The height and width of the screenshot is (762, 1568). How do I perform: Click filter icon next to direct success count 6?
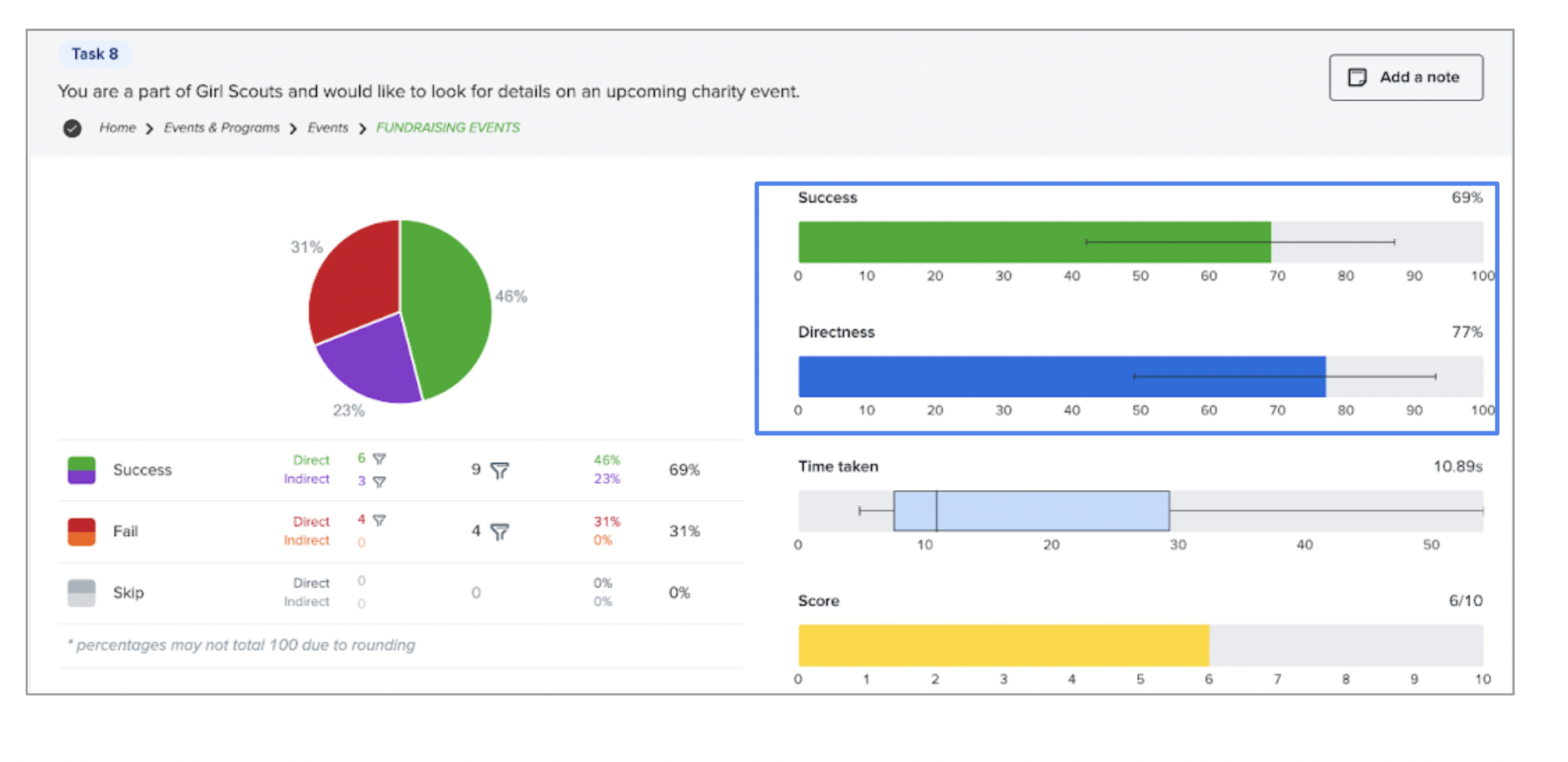click(x=379, y=459)
